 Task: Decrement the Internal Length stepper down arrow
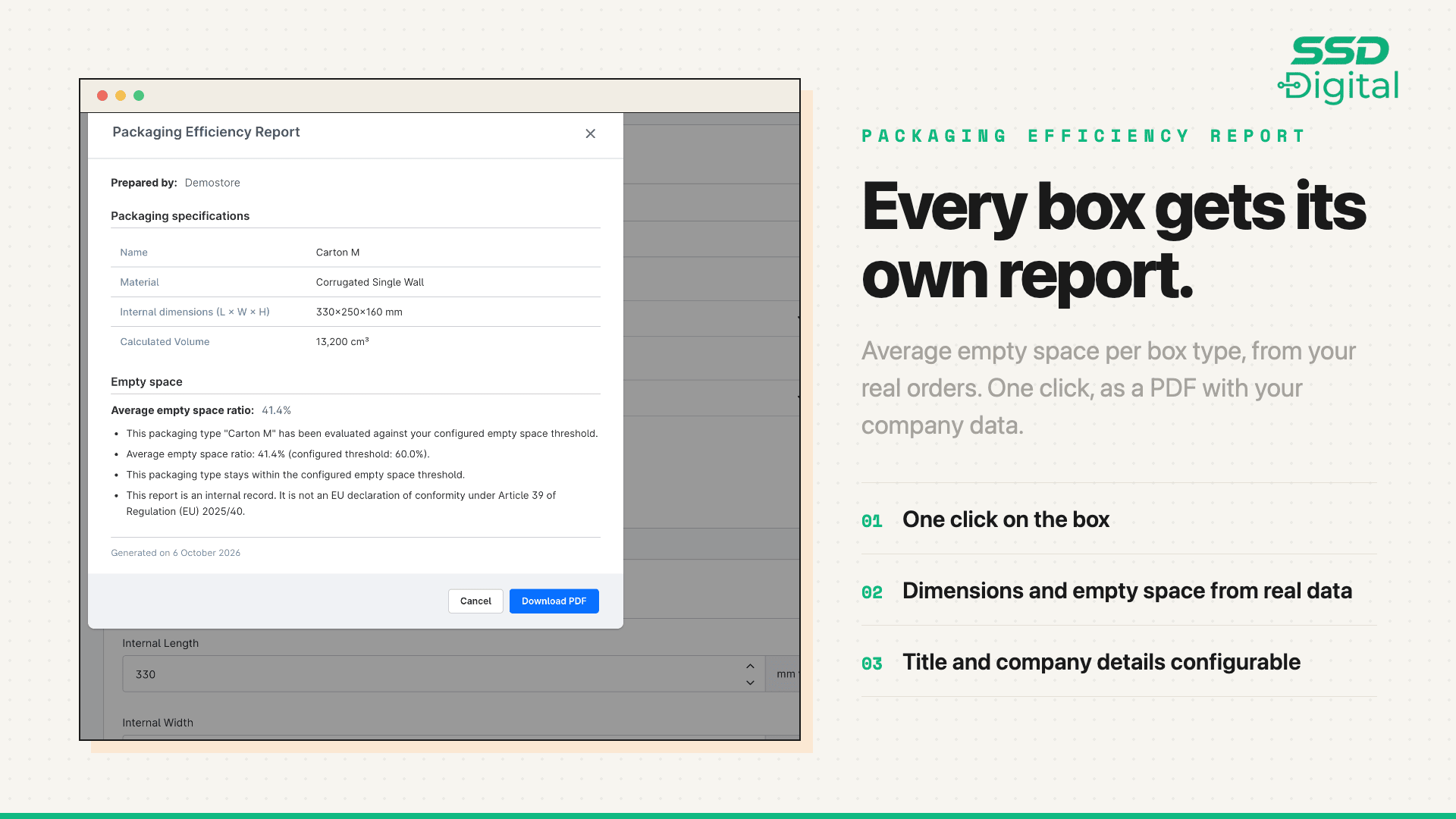coord(750,682)
